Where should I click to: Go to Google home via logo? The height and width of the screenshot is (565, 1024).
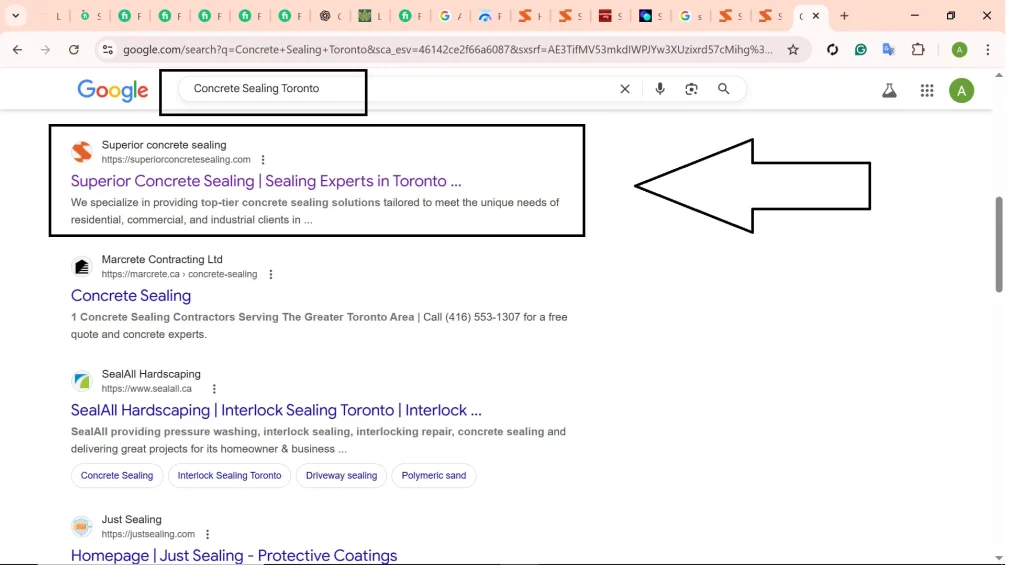(113, 91)
